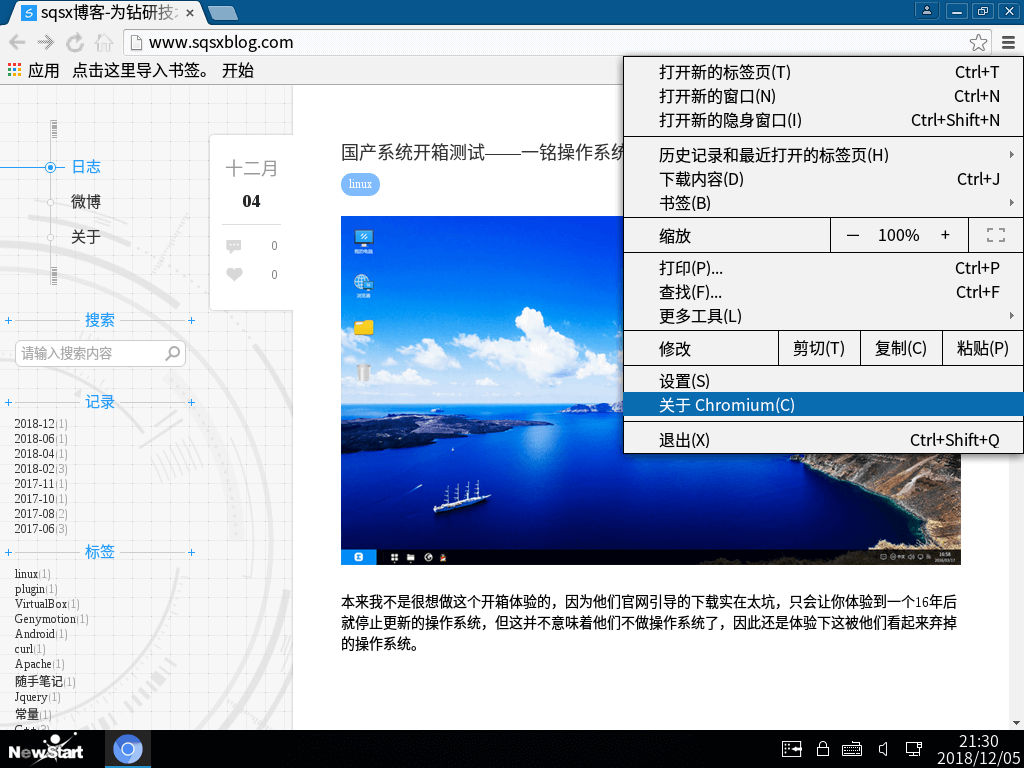The image size is (1024, 768).
Task: Go back with the browser back arrow
Action: pos(18,42)
